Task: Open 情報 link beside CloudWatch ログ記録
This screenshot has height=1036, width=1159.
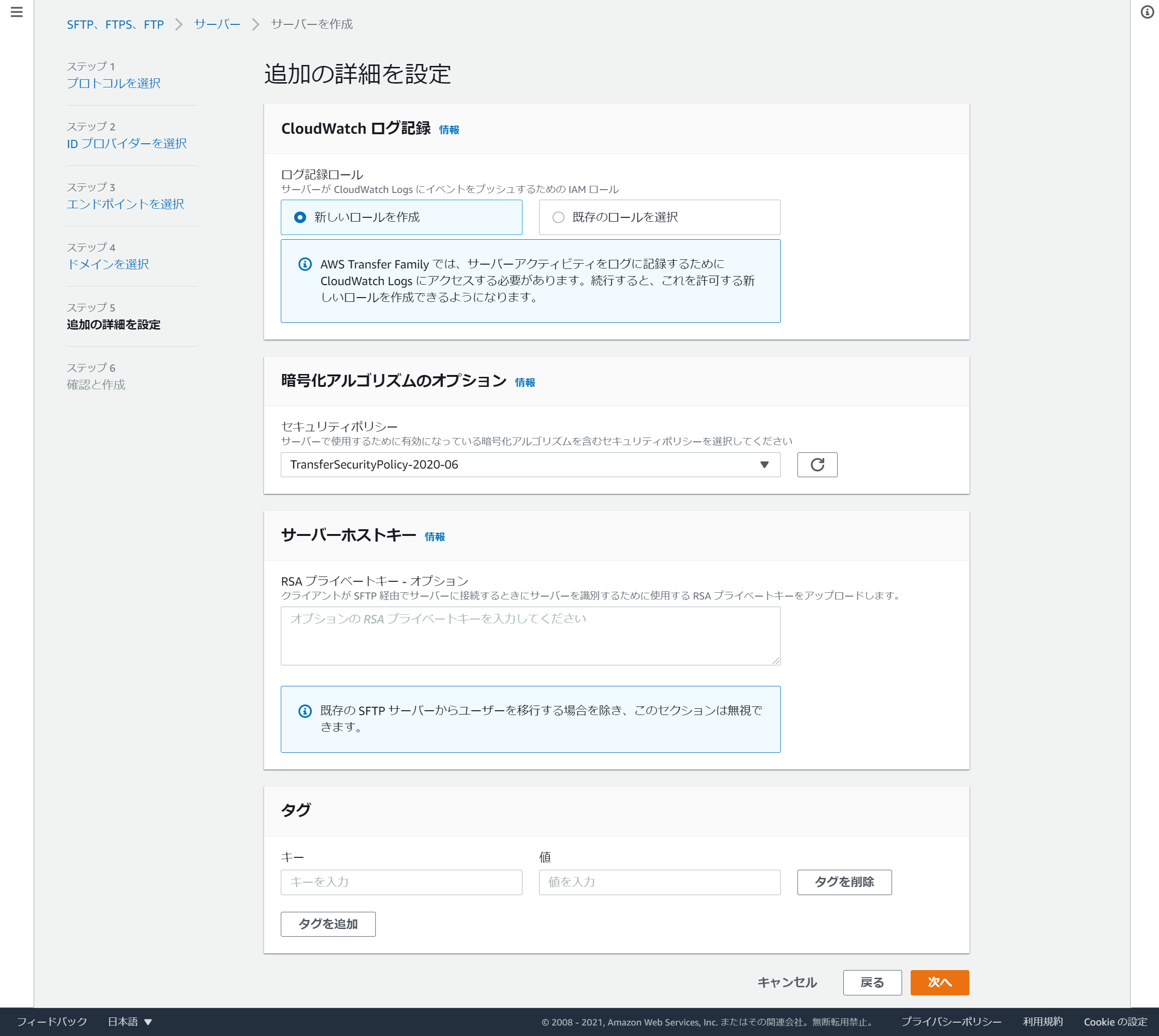Action: point(448,130)
